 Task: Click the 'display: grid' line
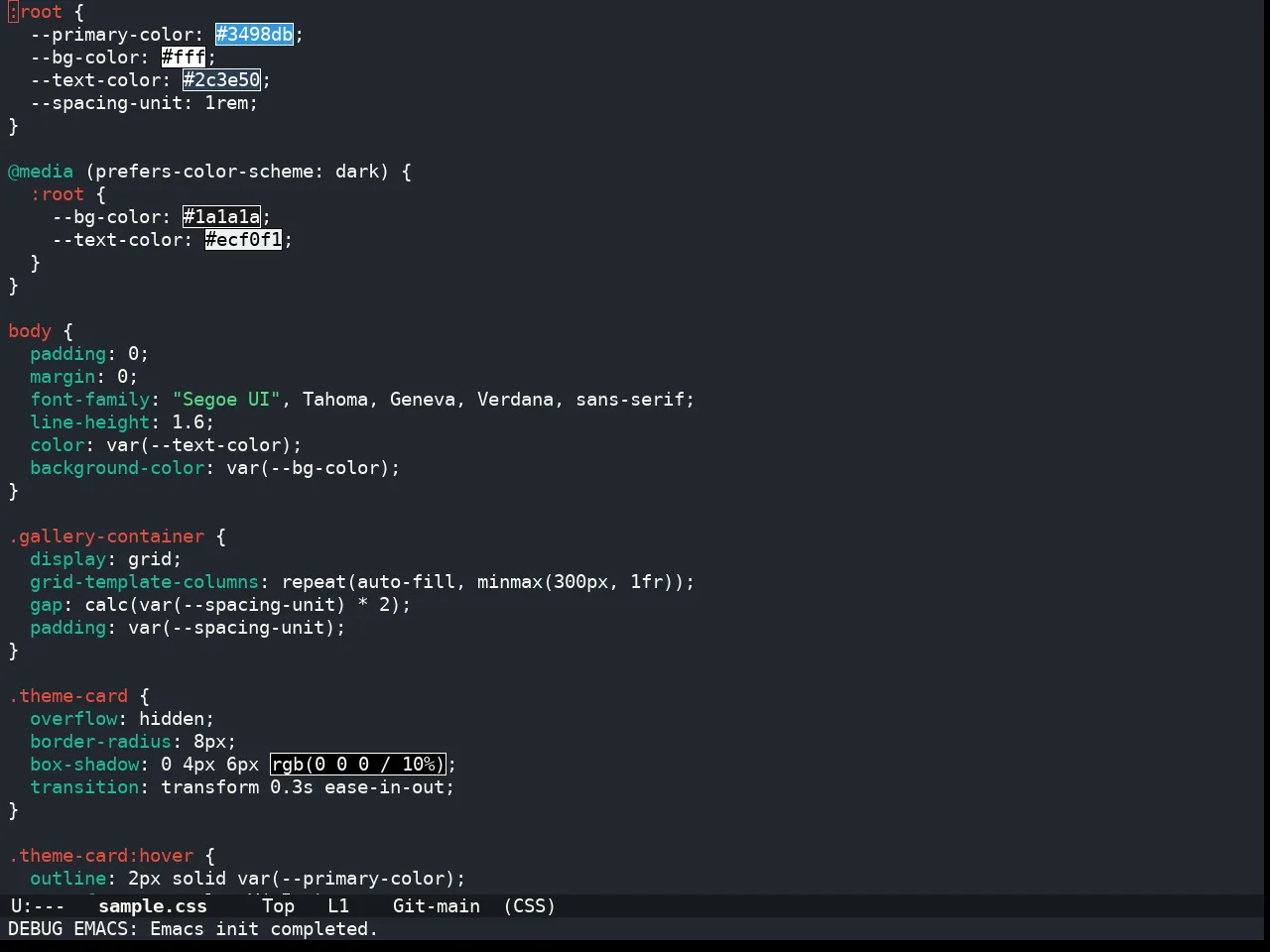[x=106, y=559]
